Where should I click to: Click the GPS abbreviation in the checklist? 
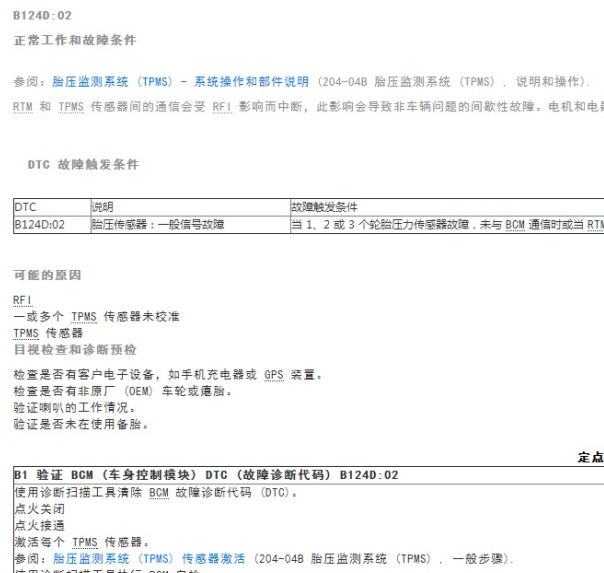(x=274, y=375)
